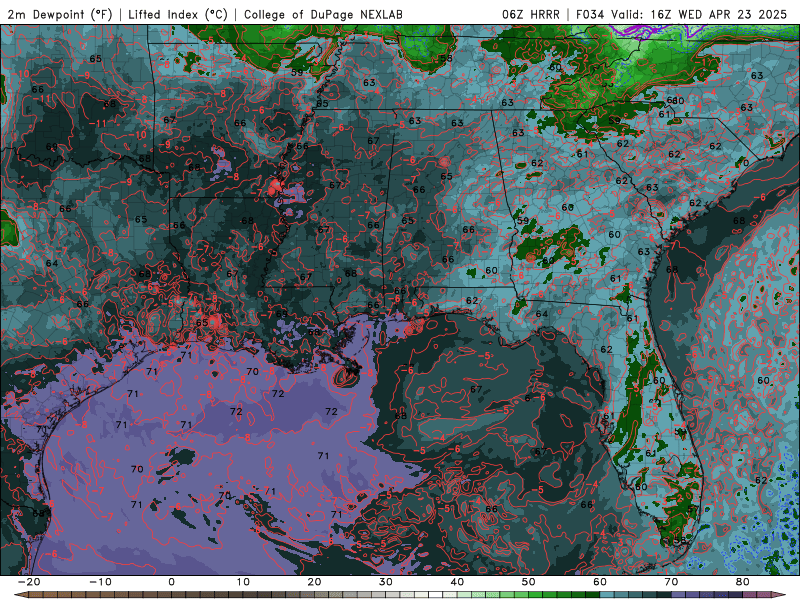The width and height of the screenshot is (800, 600).
Task: Click the -20 tick label on color scale
Action: (29, 582)
